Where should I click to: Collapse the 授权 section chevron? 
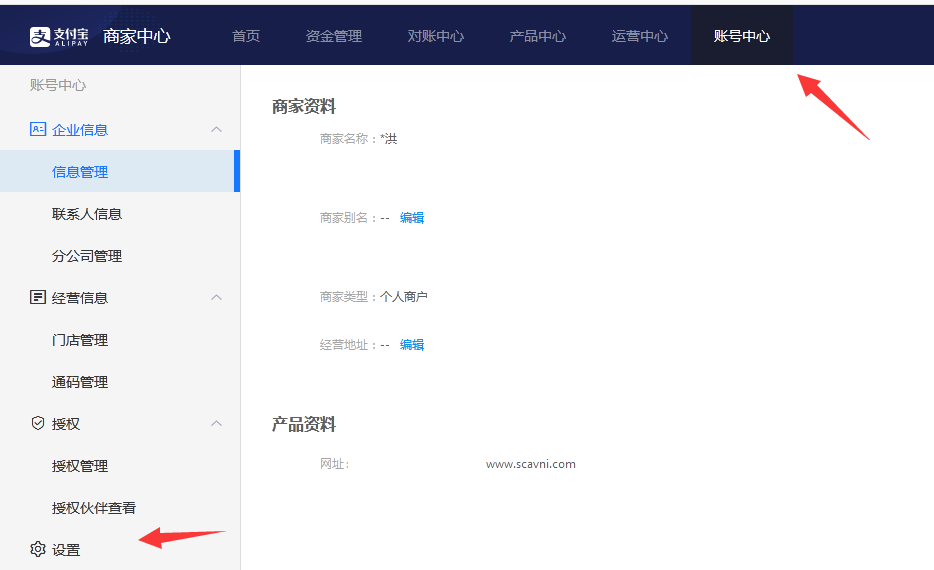tap(216, 423)
